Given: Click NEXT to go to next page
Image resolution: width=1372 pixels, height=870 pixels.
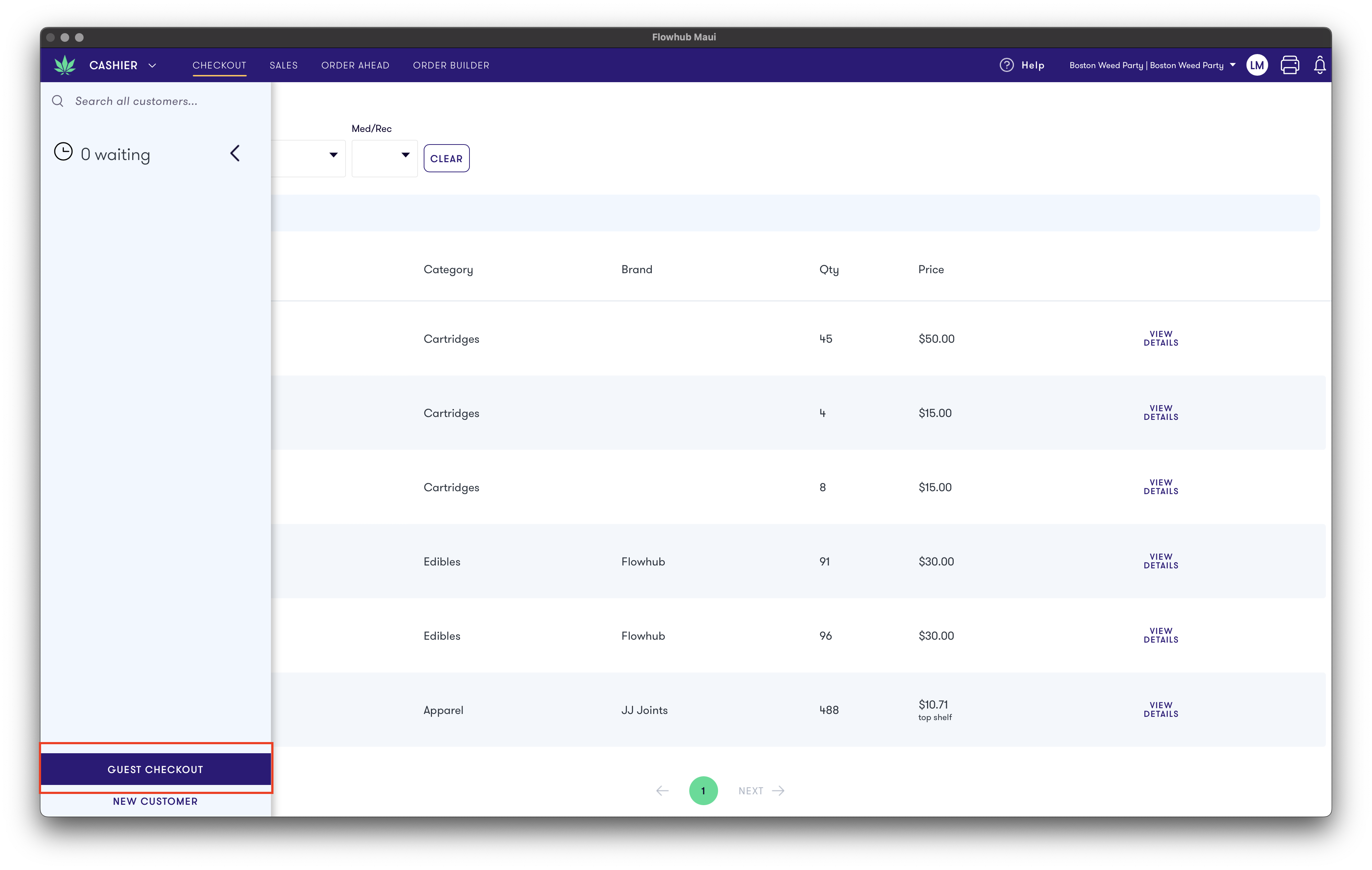Looking at the screenshot, I should click(x=762, y=790).
